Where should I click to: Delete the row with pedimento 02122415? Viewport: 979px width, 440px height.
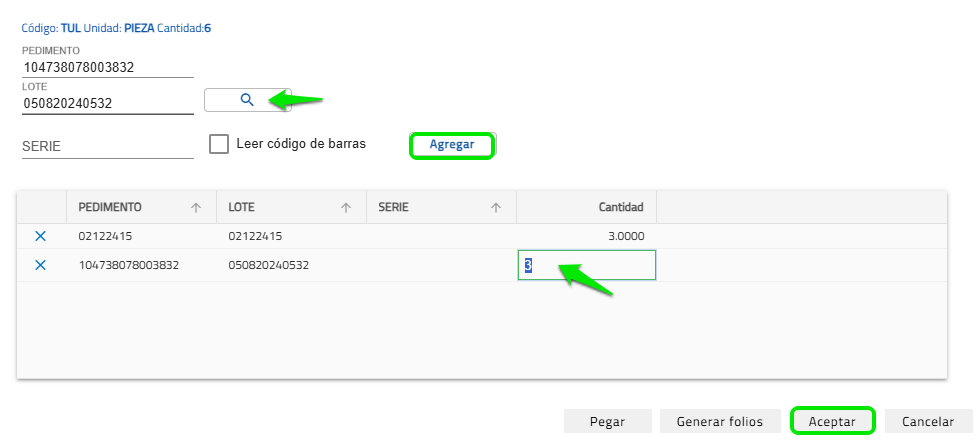(x=41, y=236)
